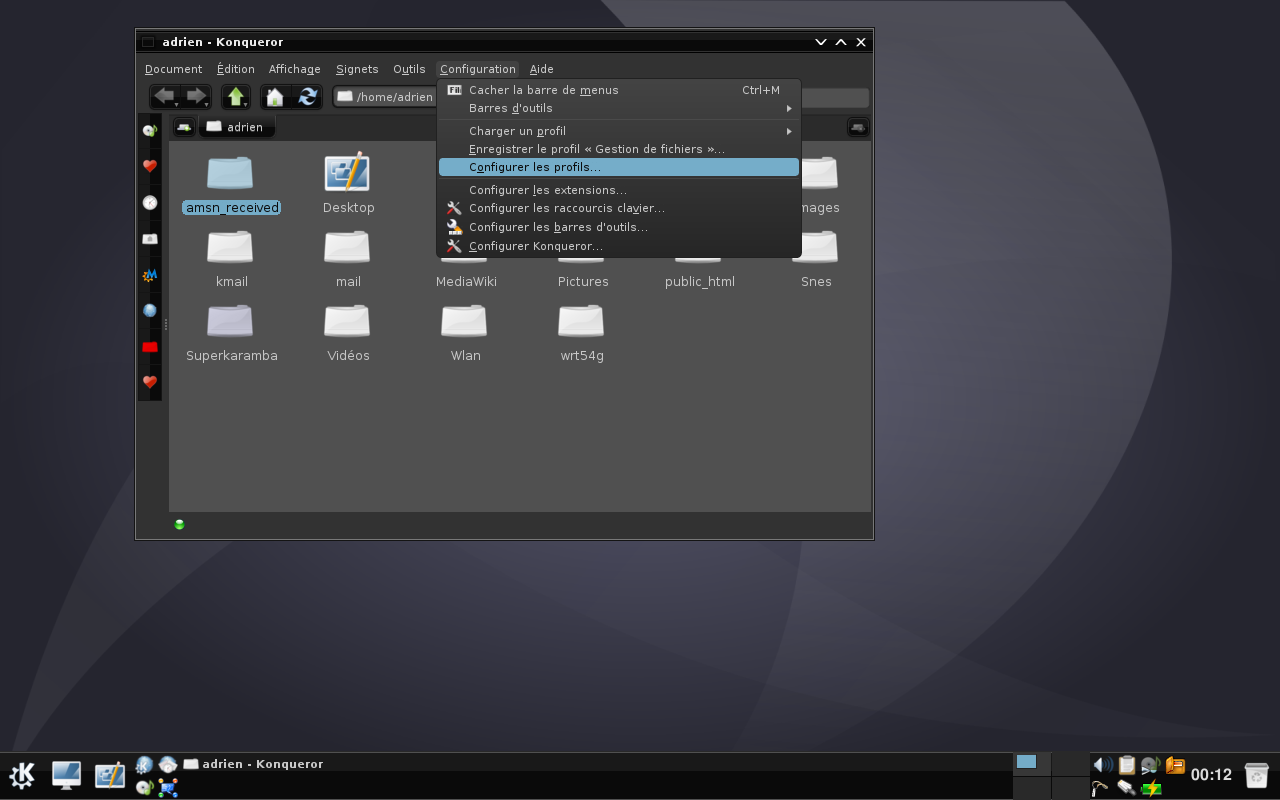Choose Configurer les extensions...

pos(619,190)
